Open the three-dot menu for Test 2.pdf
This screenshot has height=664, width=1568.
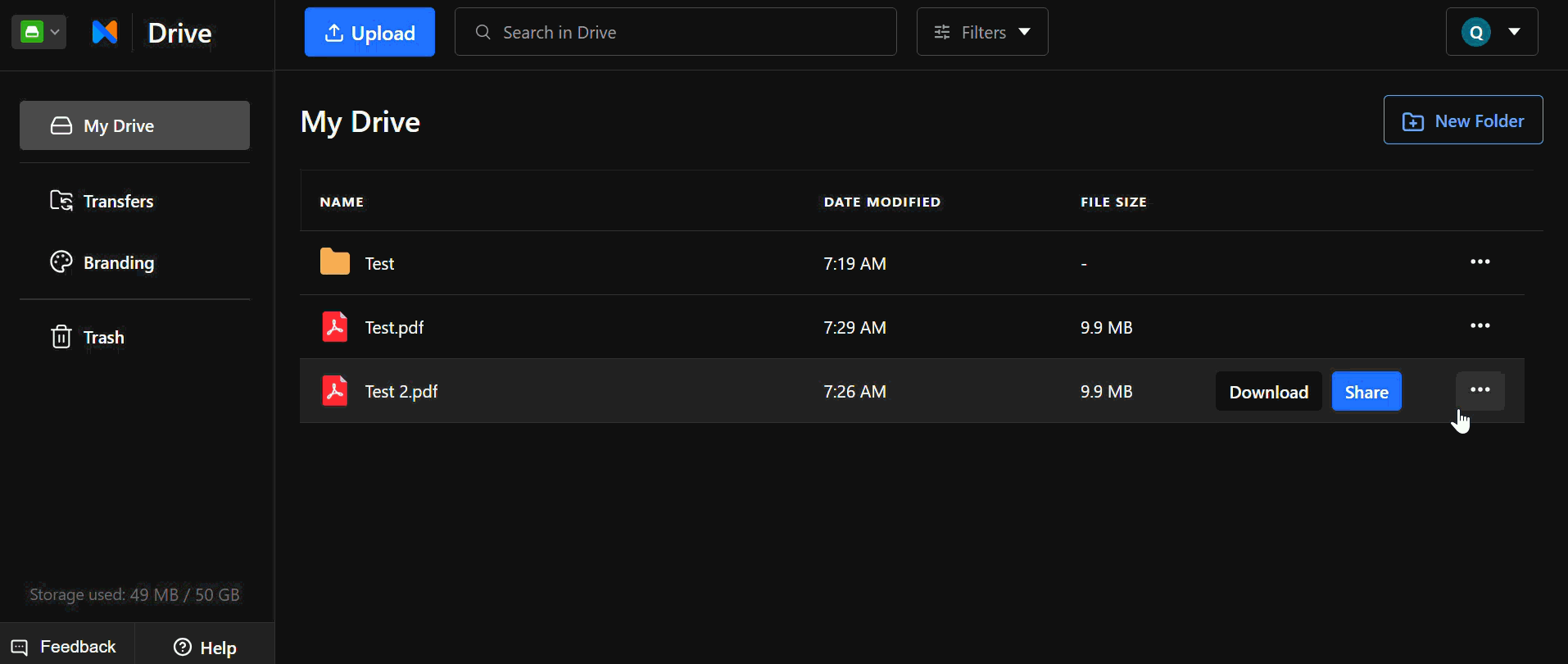pyautogui.click(x=1480, y=390)
